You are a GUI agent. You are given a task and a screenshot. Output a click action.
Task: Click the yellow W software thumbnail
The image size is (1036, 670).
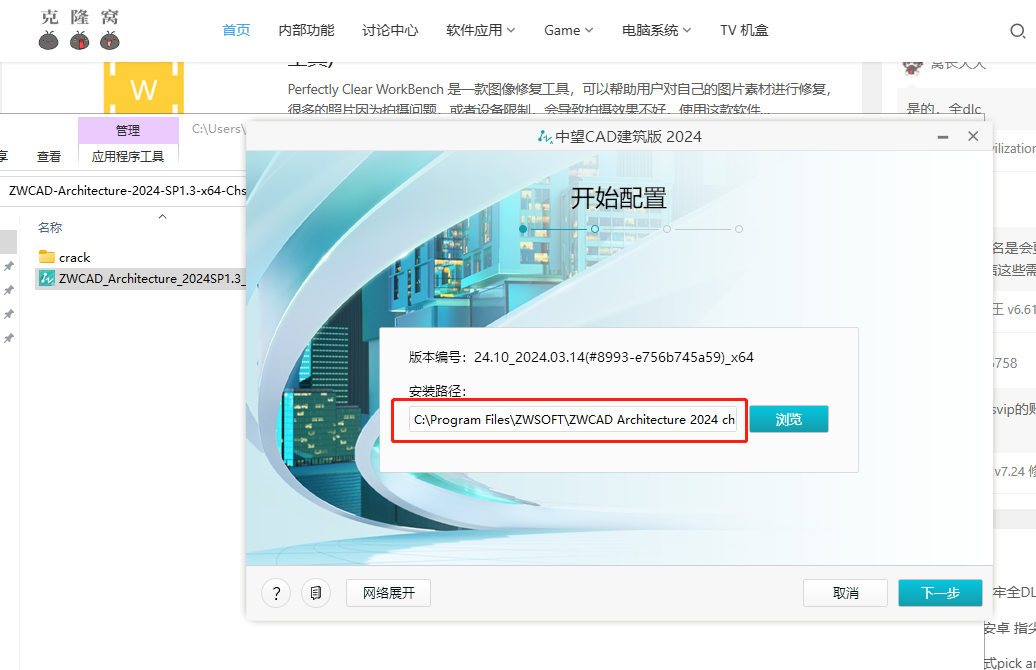click(x=143, y=87)
